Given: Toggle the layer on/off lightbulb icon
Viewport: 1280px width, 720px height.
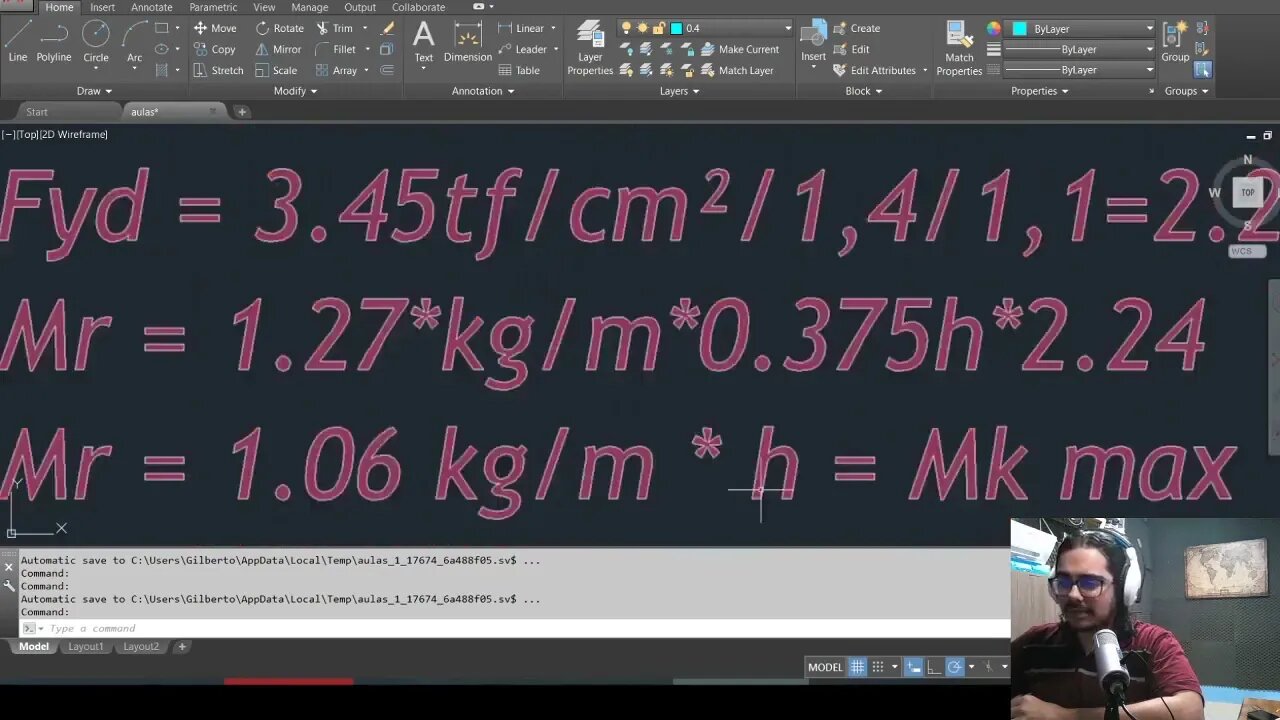Looking at the screenshot, I should pyautogui.click(x=626, y=28).
